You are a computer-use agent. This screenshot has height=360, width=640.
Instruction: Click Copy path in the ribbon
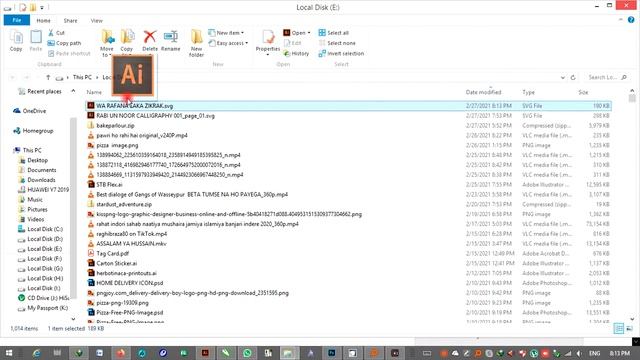pyautogui.click(x=64, y=43)
